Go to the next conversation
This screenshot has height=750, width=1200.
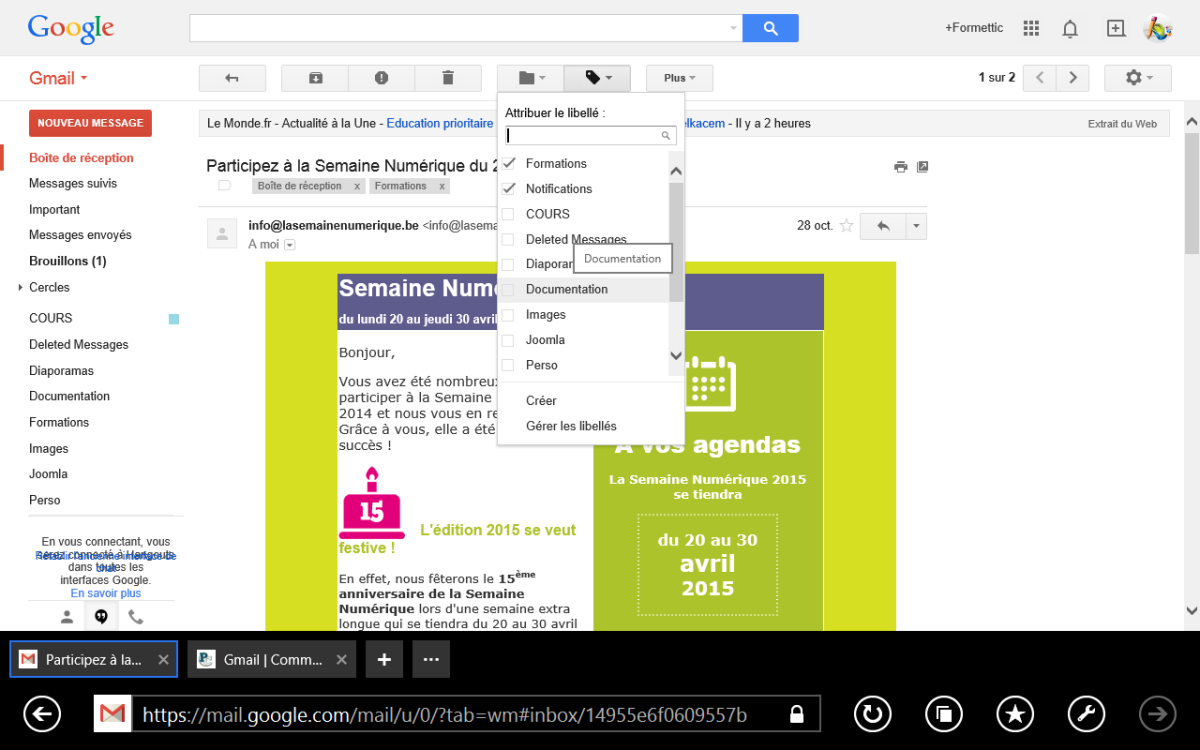tap(1073, 78)
